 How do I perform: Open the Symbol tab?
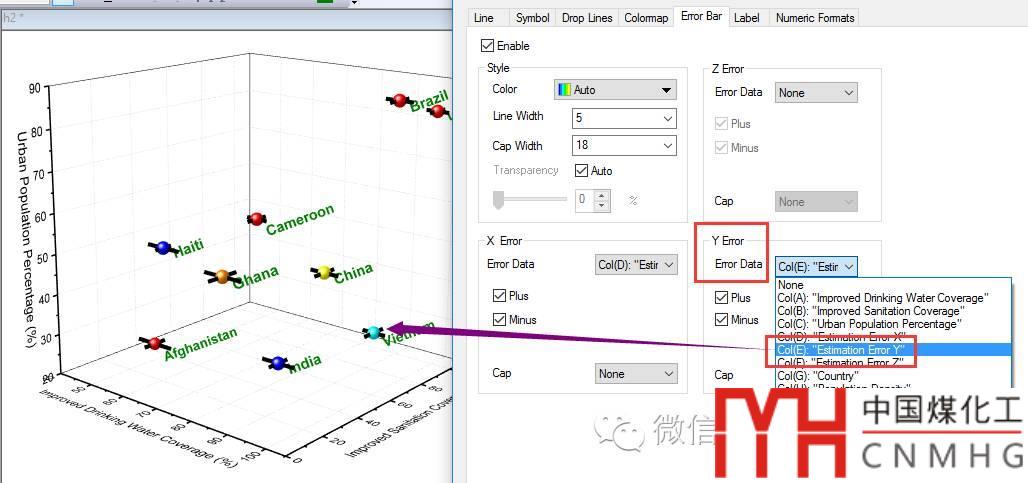click(532, 18)
